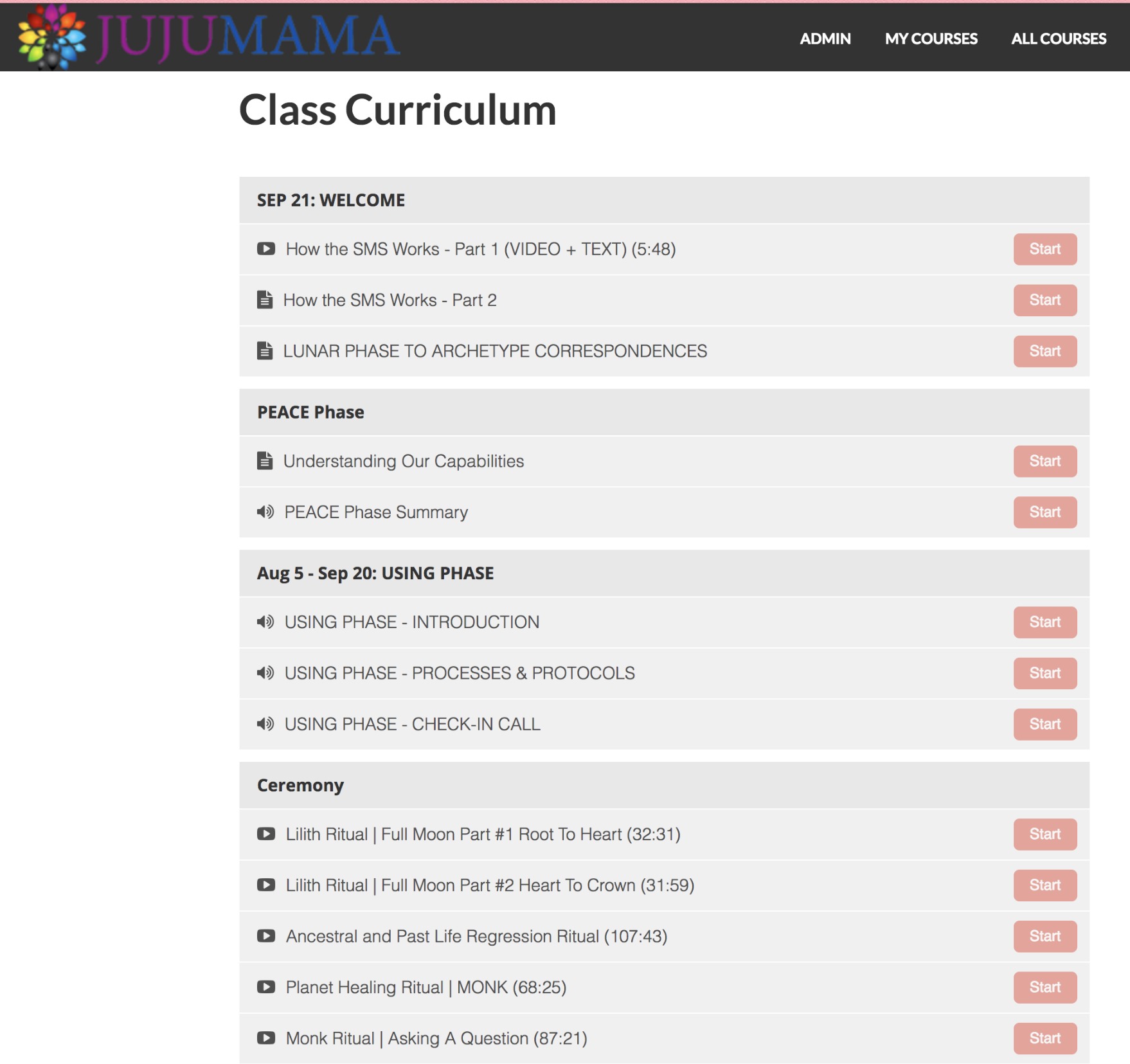Click audio icon beside USING PHASE - CHECK-IN CALL

coord(265,724)
